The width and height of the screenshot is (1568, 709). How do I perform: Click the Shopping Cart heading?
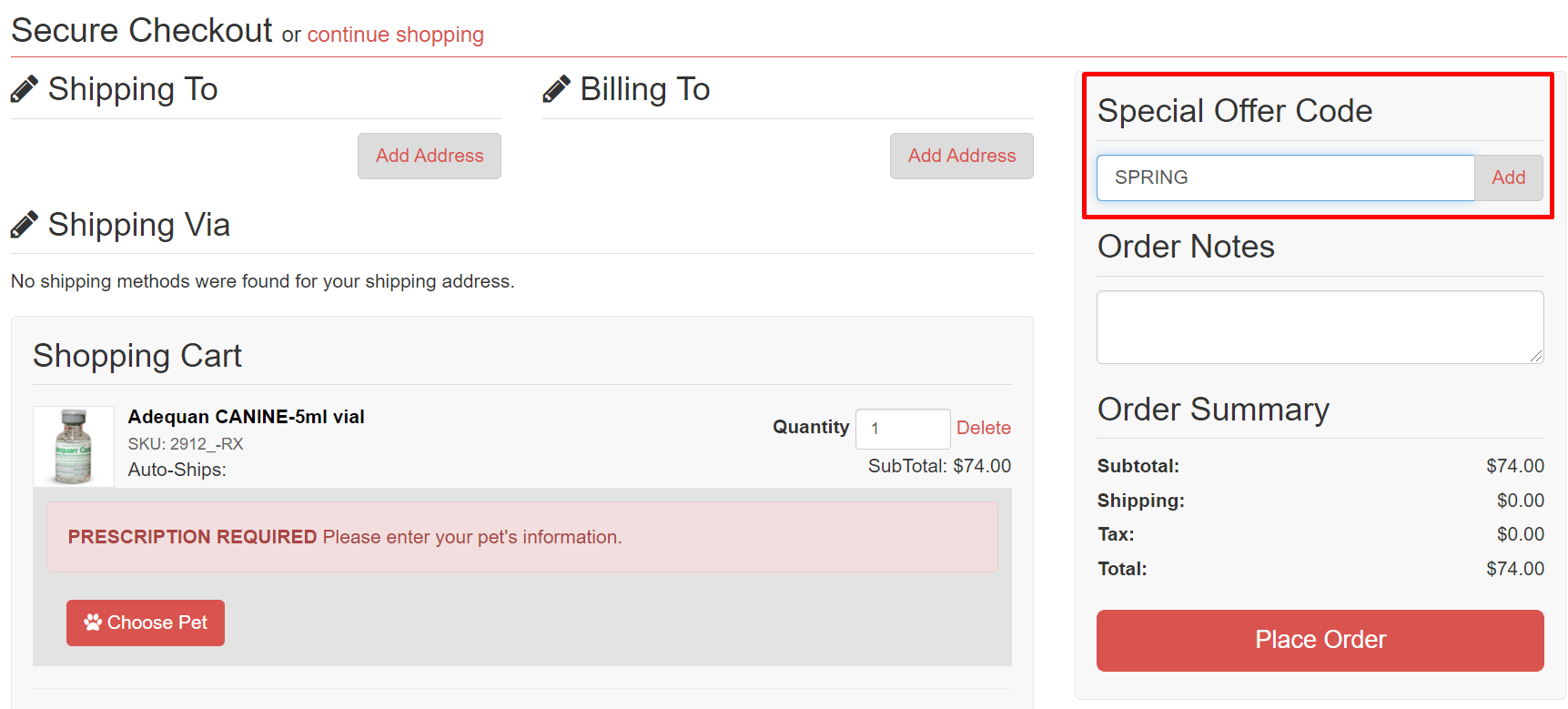pyautogui.click(x=137, y=356)
